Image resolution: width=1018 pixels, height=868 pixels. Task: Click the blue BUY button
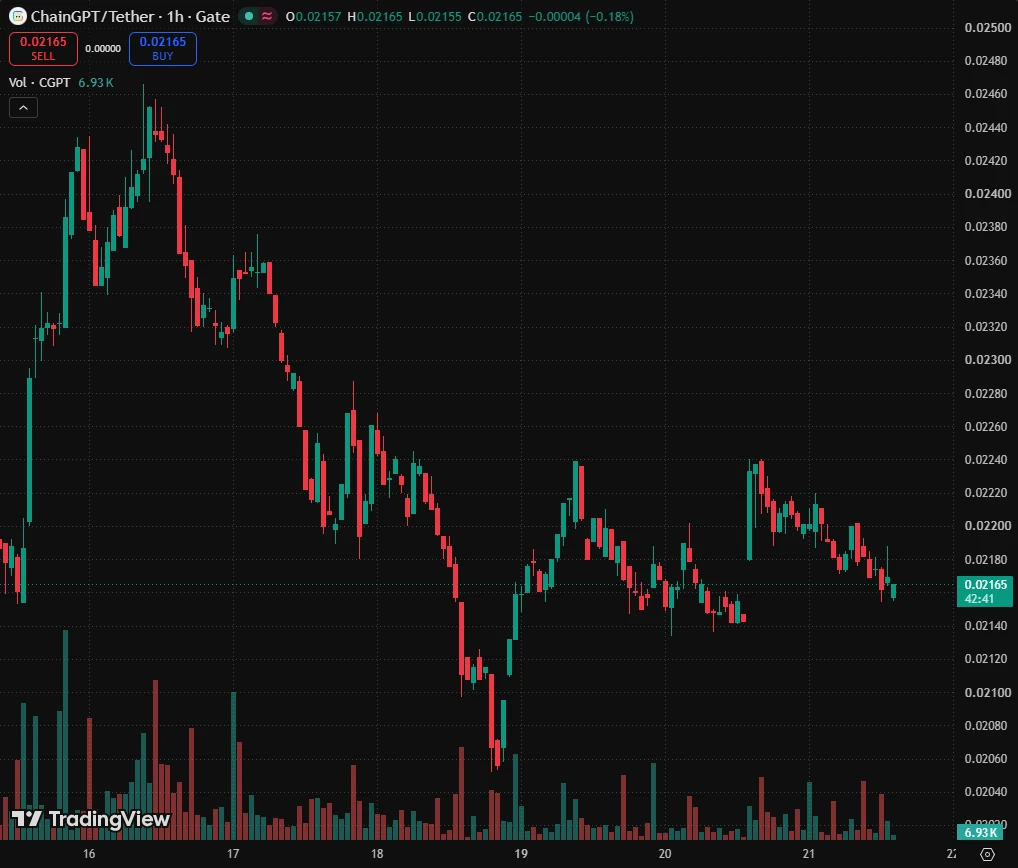pyautogui.click(x=163, y=49)
